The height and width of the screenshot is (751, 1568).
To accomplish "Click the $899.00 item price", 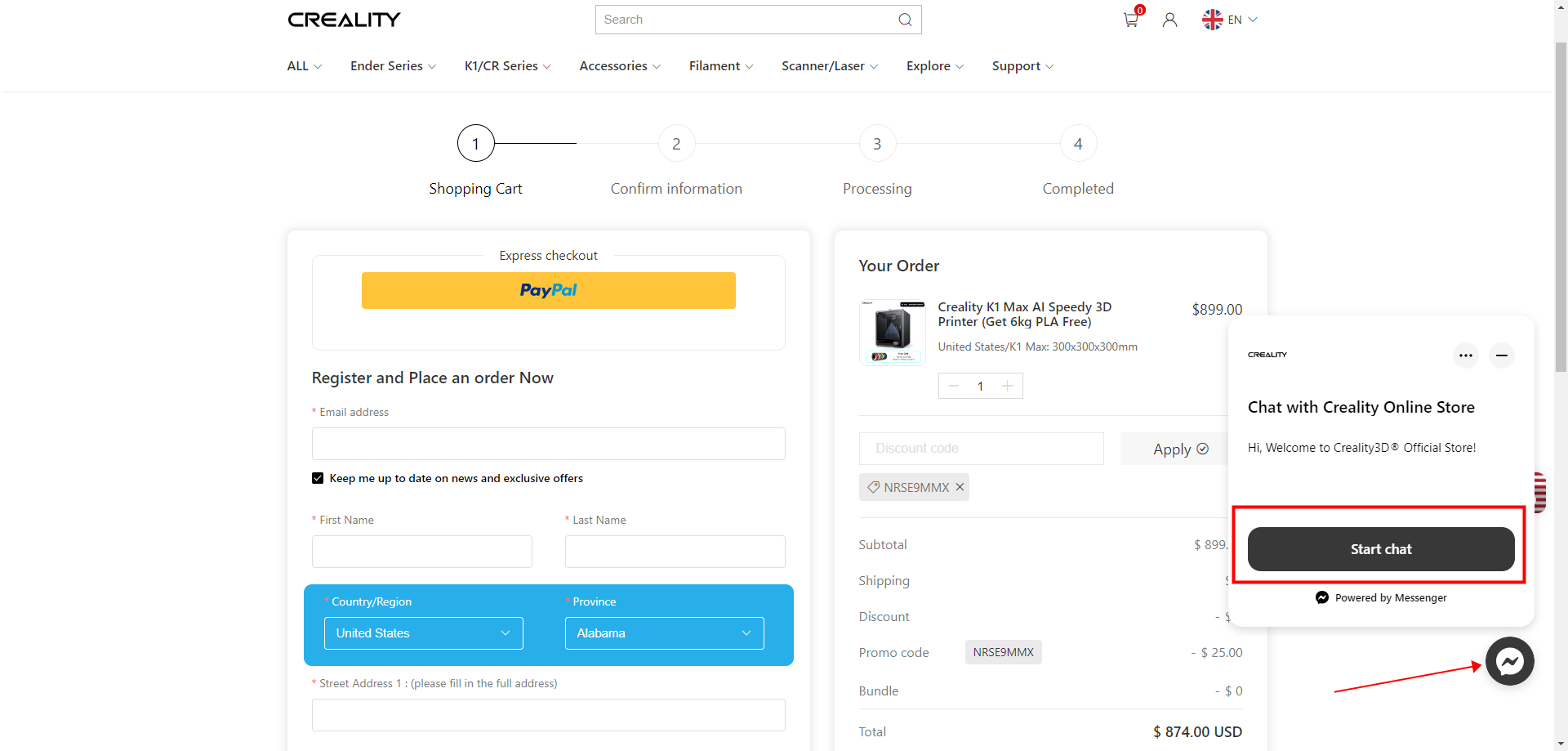I will click(1217, 310).
